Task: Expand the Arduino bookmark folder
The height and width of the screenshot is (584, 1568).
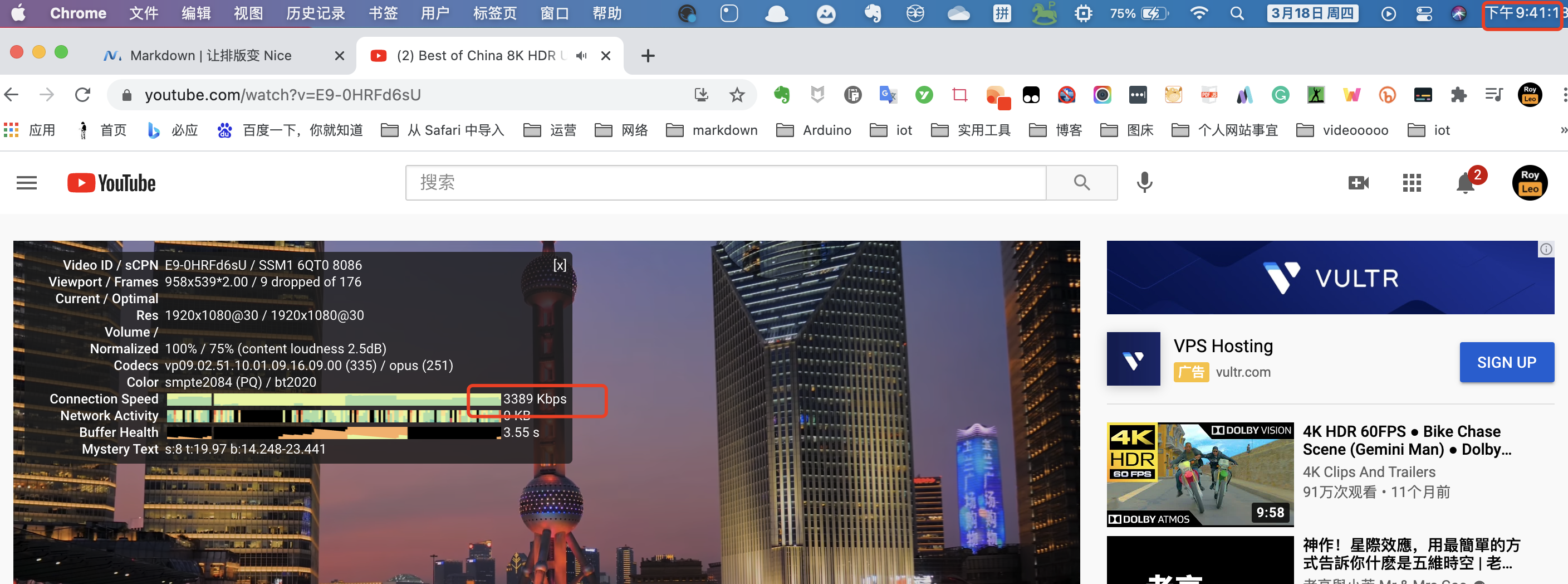Action: [813, 130]
